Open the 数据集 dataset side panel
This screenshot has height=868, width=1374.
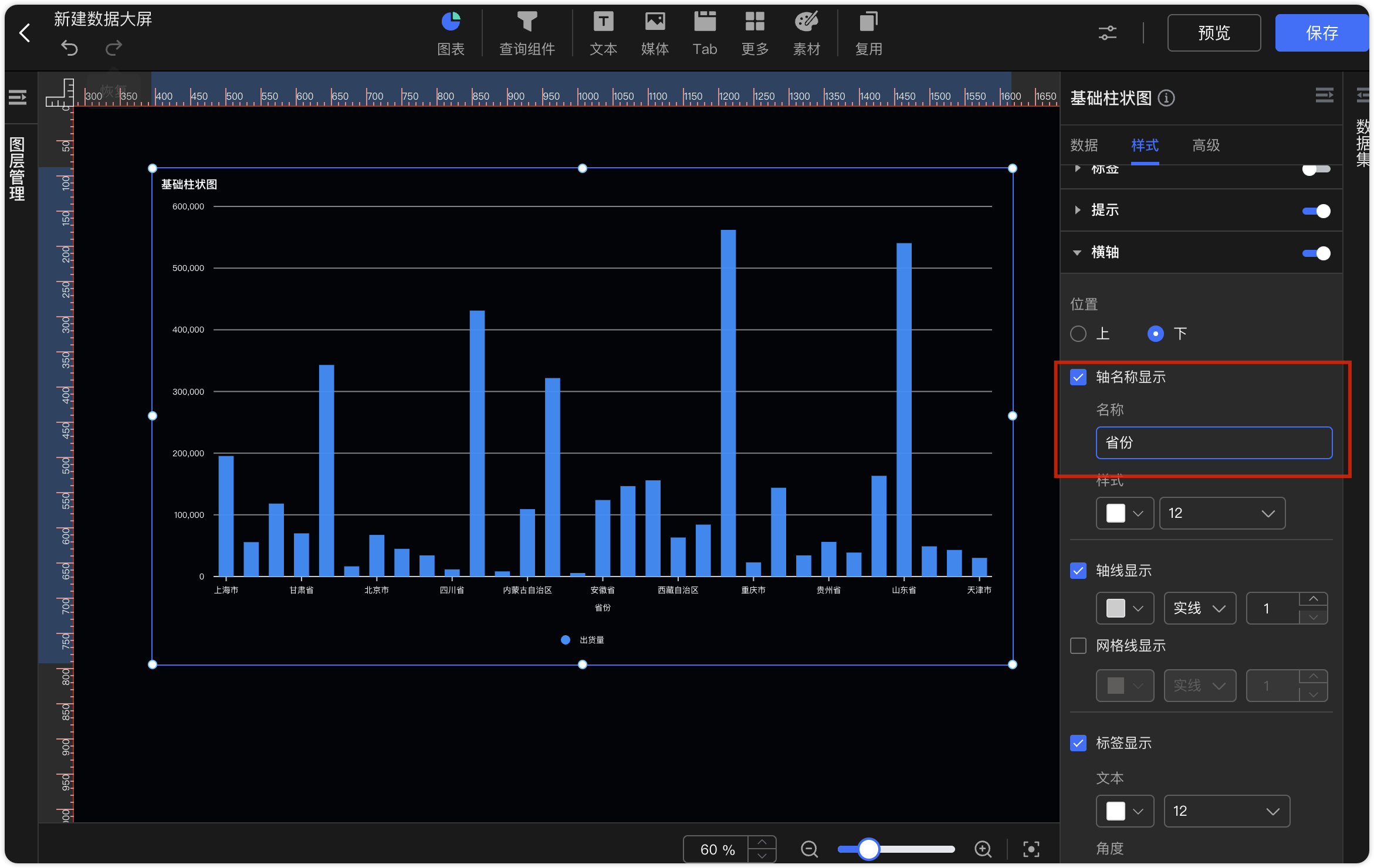tap(1363, 143)
